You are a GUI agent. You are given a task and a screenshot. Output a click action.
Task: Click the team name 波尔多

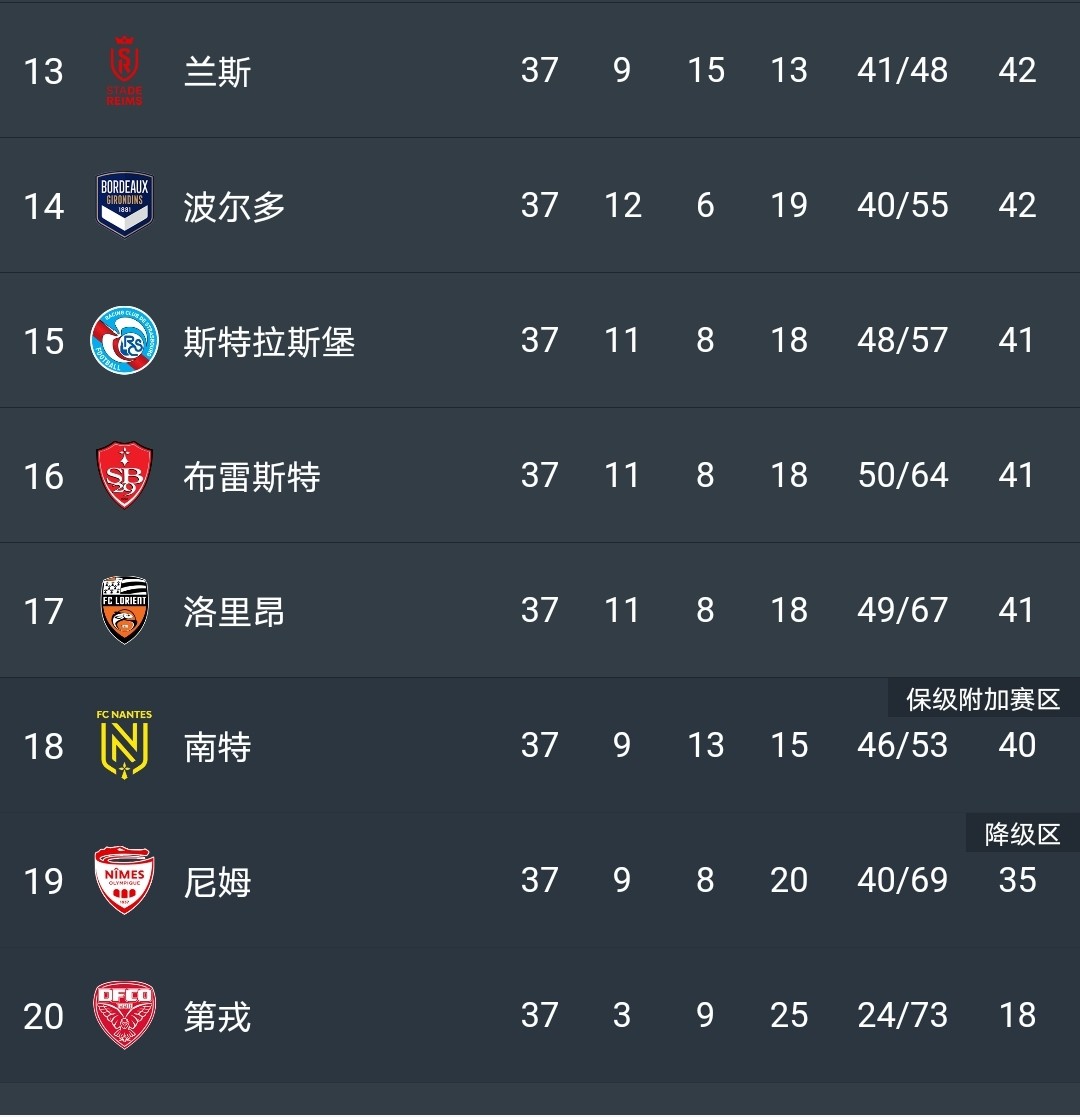(x=234, y=207)
